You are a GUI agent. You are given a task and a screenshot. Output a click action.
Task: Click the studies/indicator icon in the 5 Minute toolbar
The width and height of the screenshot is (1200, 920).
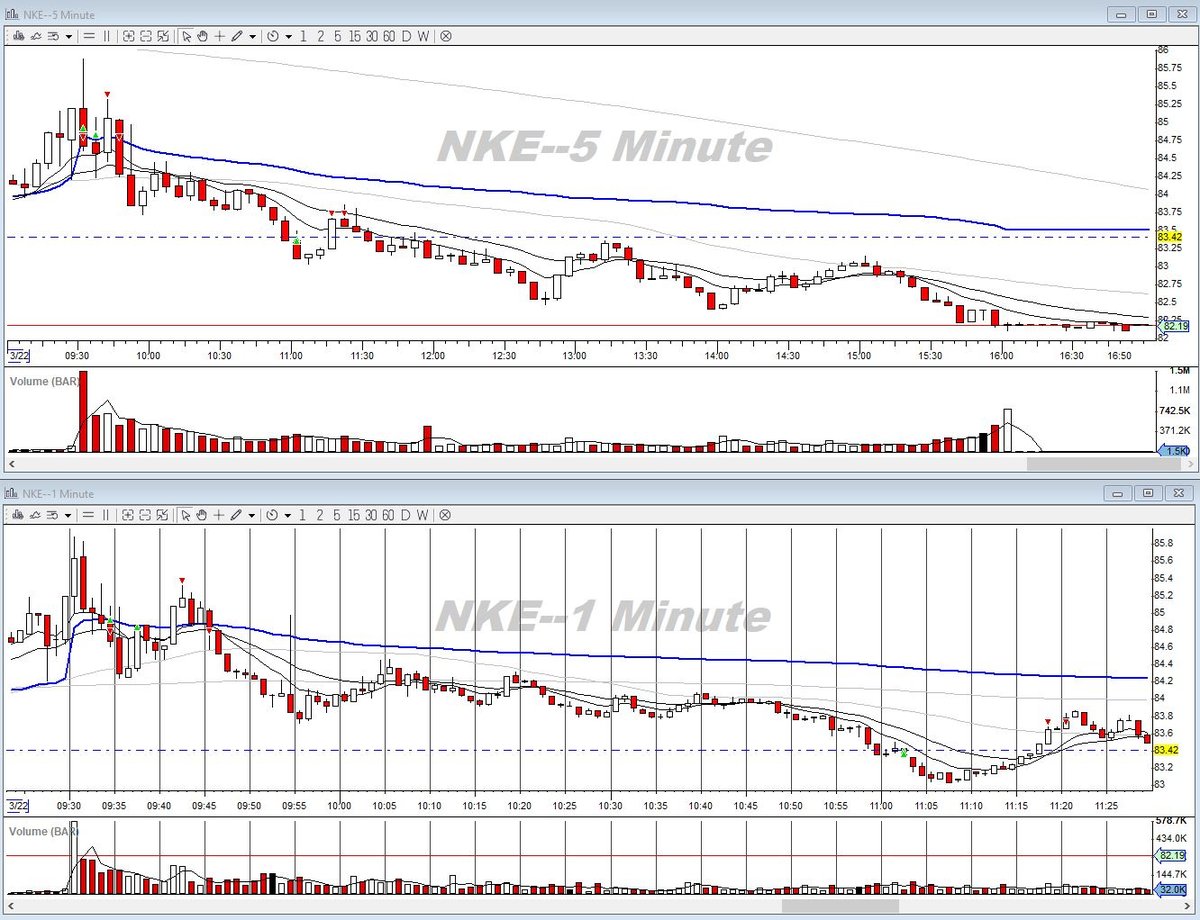(35, 36)
